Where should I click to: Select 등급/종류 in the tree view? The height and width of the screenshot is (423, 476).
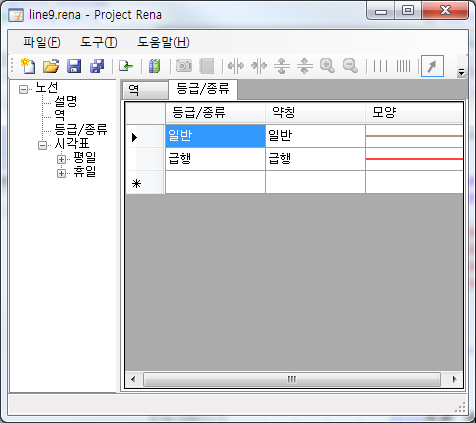click(x=81, y=129)
